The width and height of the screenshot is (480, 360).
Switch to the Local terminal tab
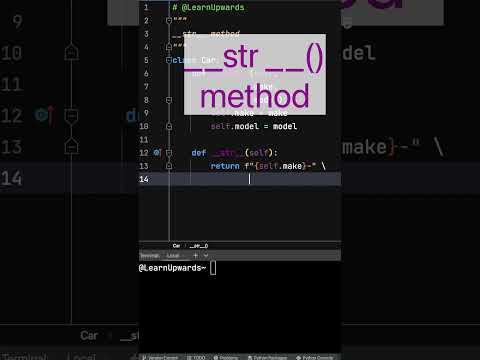click(173, 256)
